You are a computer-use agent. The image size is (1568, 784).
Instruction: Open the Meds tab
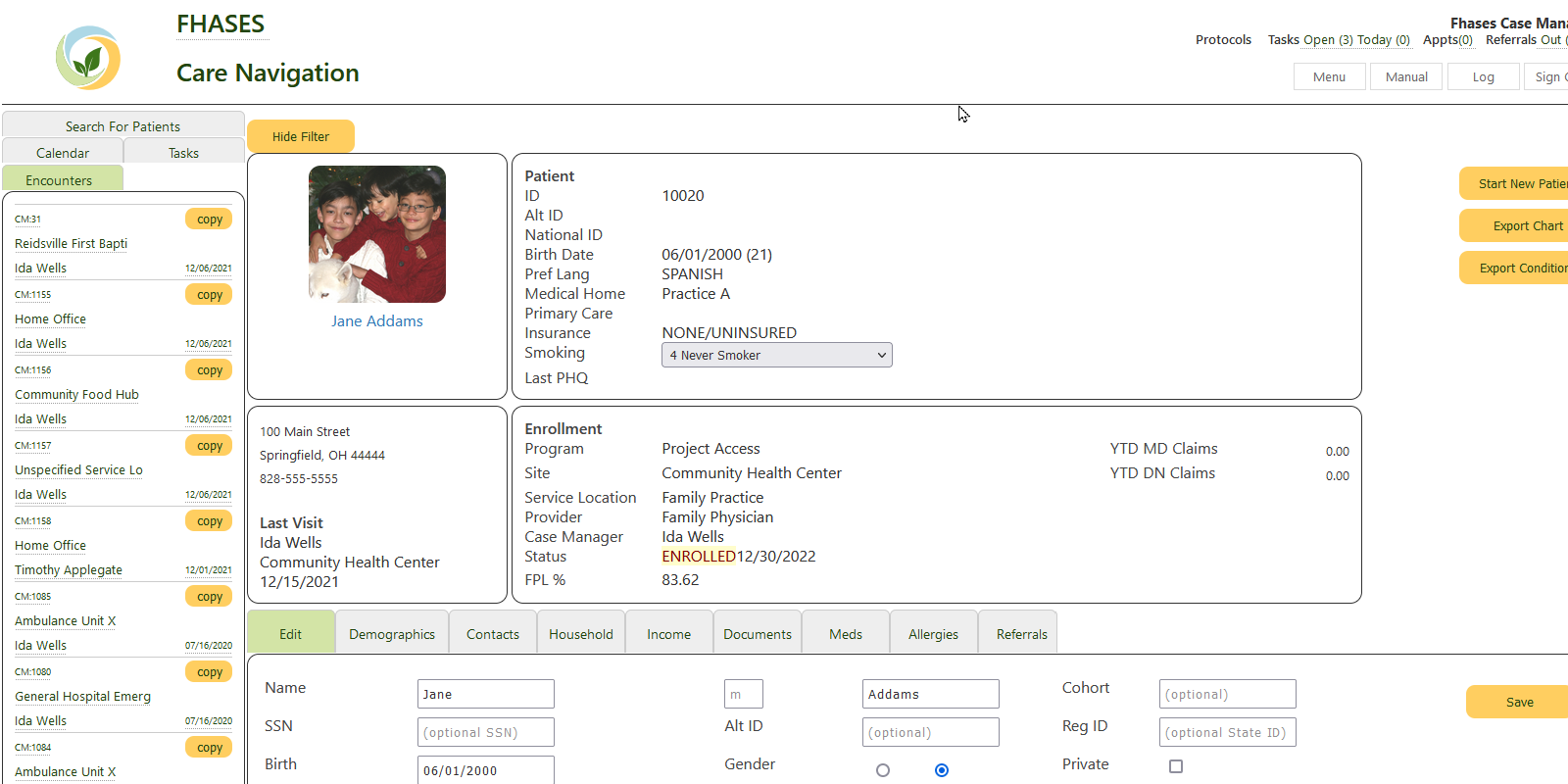tap(846, 634)
